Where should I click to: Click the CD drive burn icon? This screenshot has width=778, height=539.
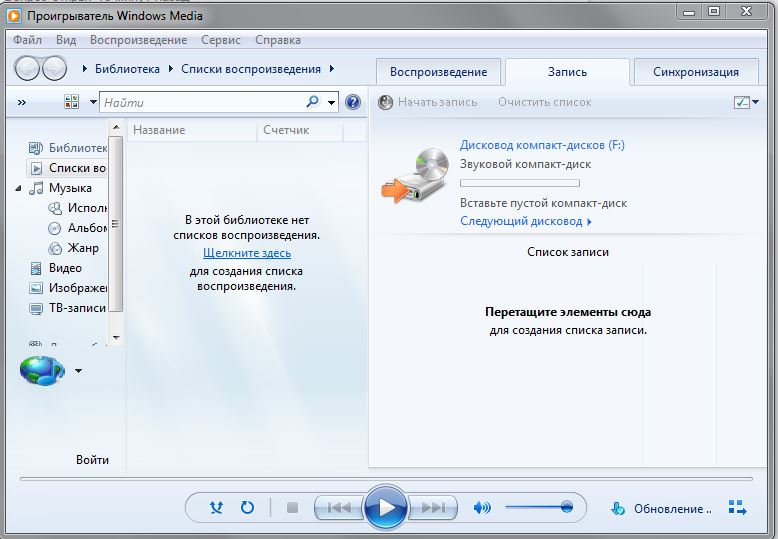[414, 176]
